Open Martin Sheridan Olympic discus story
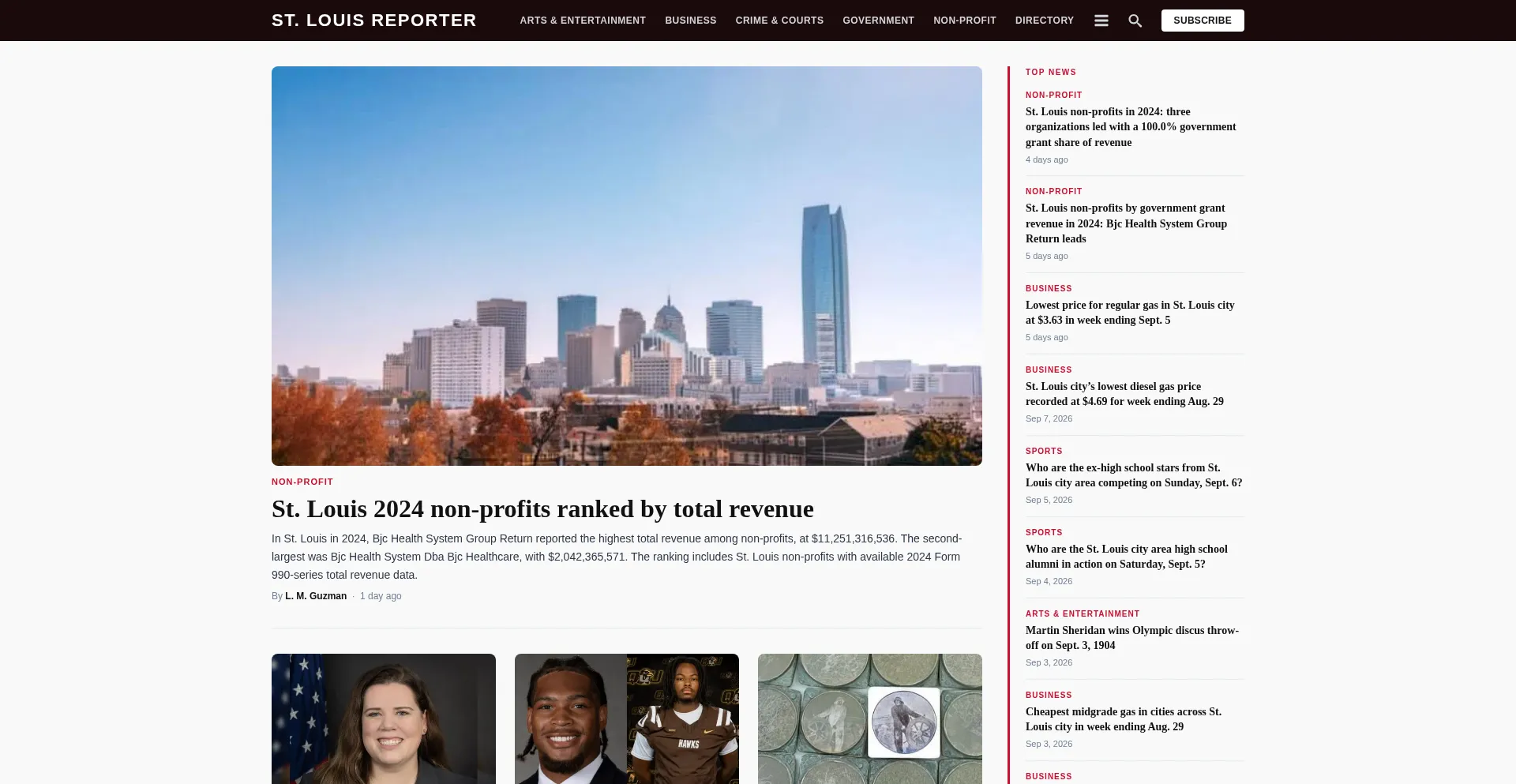1516x784 pixels. click(x=1132, y=638)
